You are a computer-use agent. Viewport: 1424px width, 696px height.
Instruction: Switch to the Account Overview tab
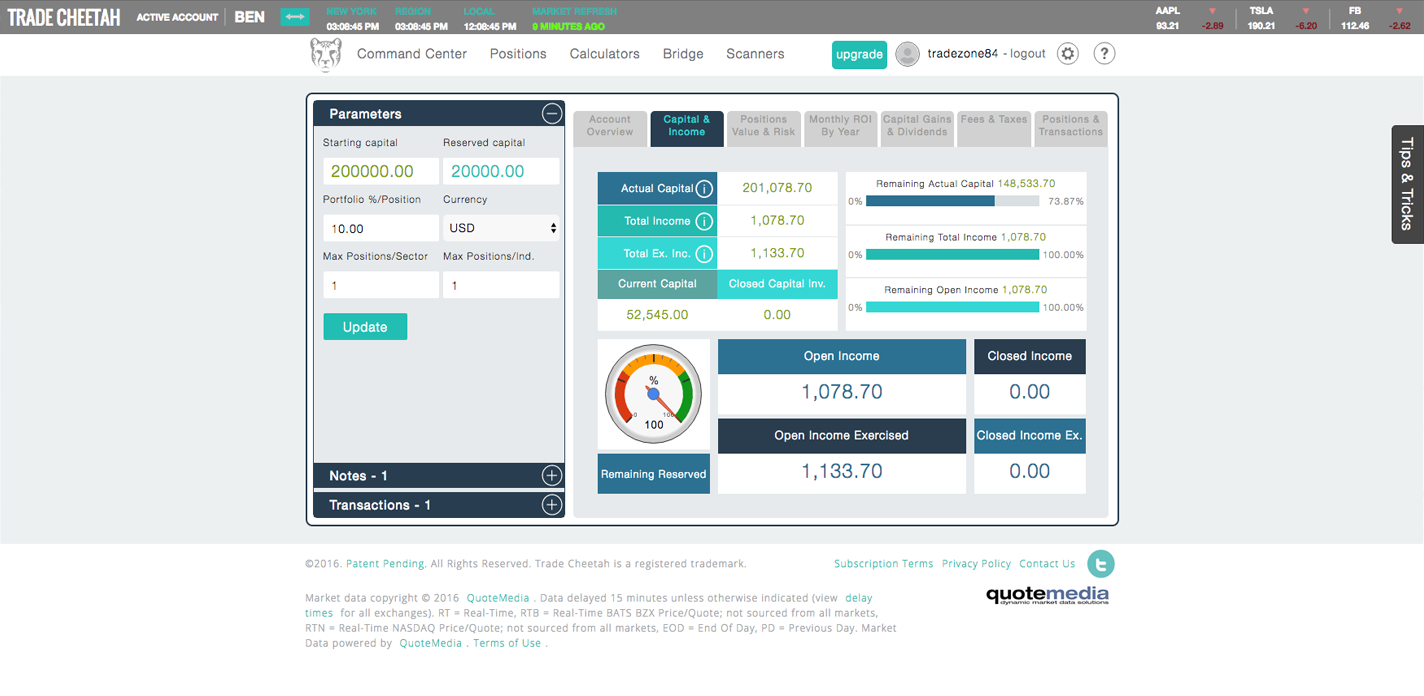[x=610, y=126]
